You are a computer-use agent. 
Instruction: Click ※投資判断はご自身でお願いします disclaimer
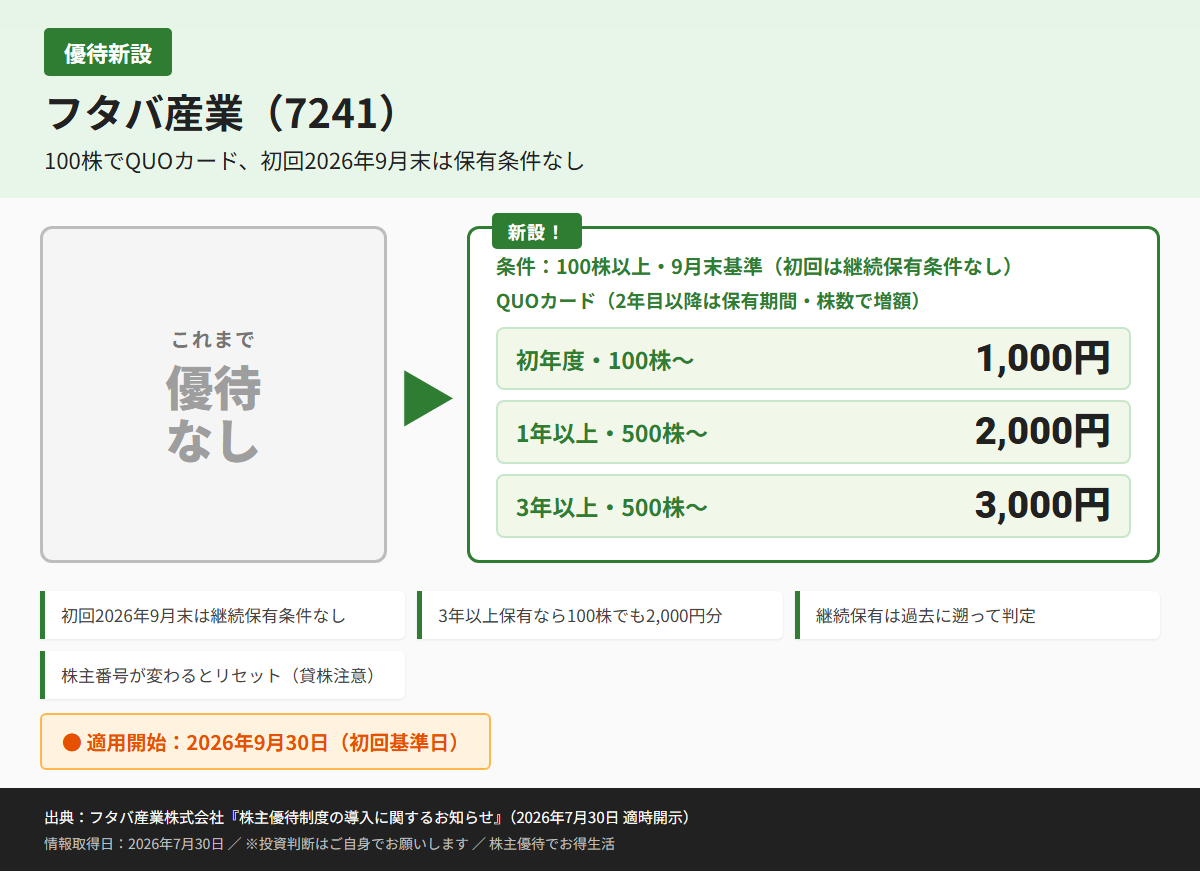(x=356, y=843)
